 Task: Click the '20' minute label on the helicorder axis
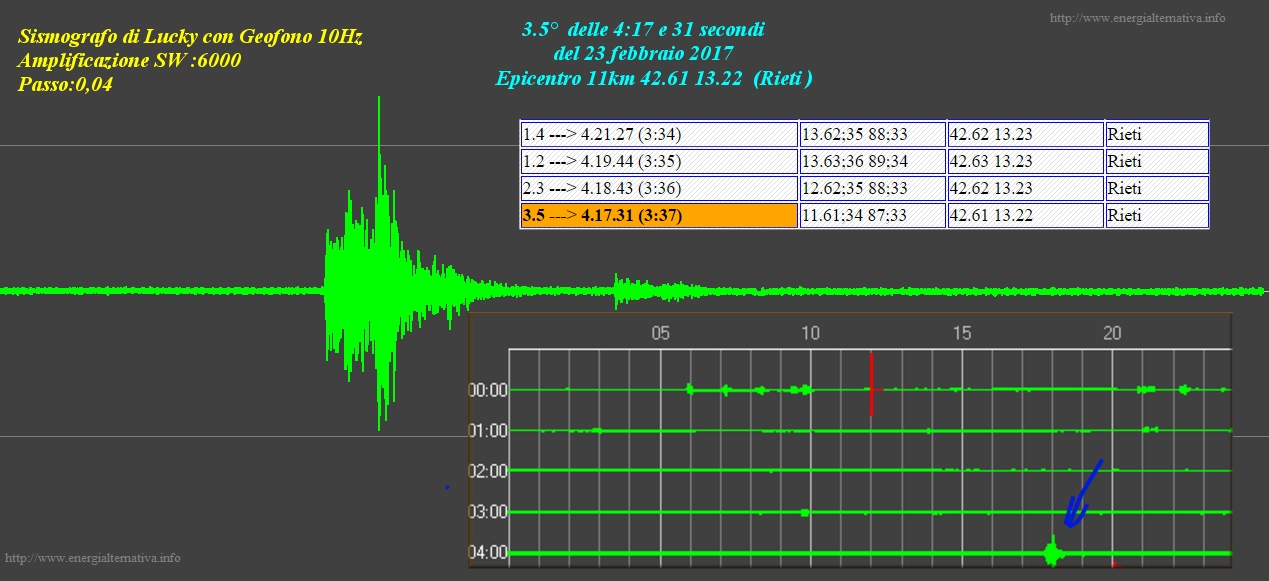click(1114, 334)
